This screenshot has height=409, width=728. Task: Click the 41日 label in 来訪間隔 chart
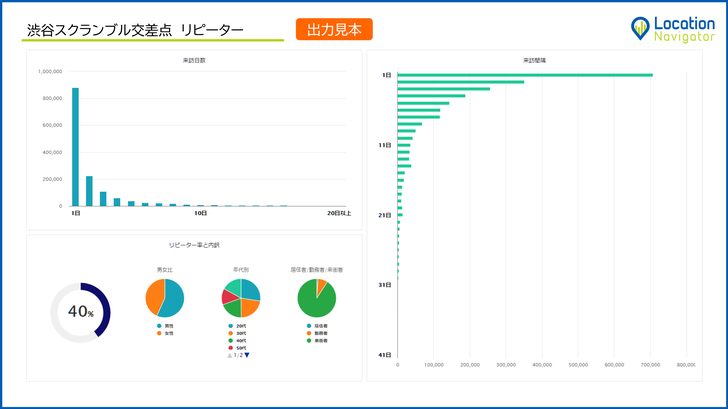385,355
